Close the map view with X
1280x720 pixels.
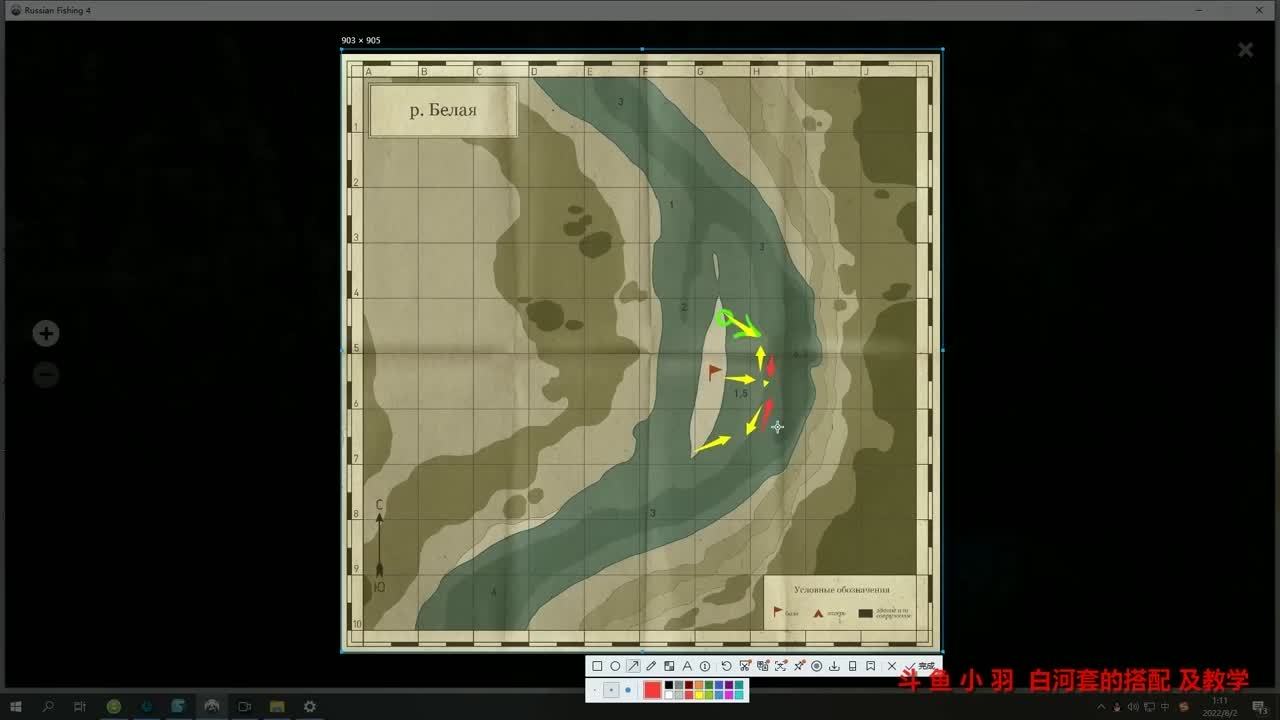(x=1245, y=50)
